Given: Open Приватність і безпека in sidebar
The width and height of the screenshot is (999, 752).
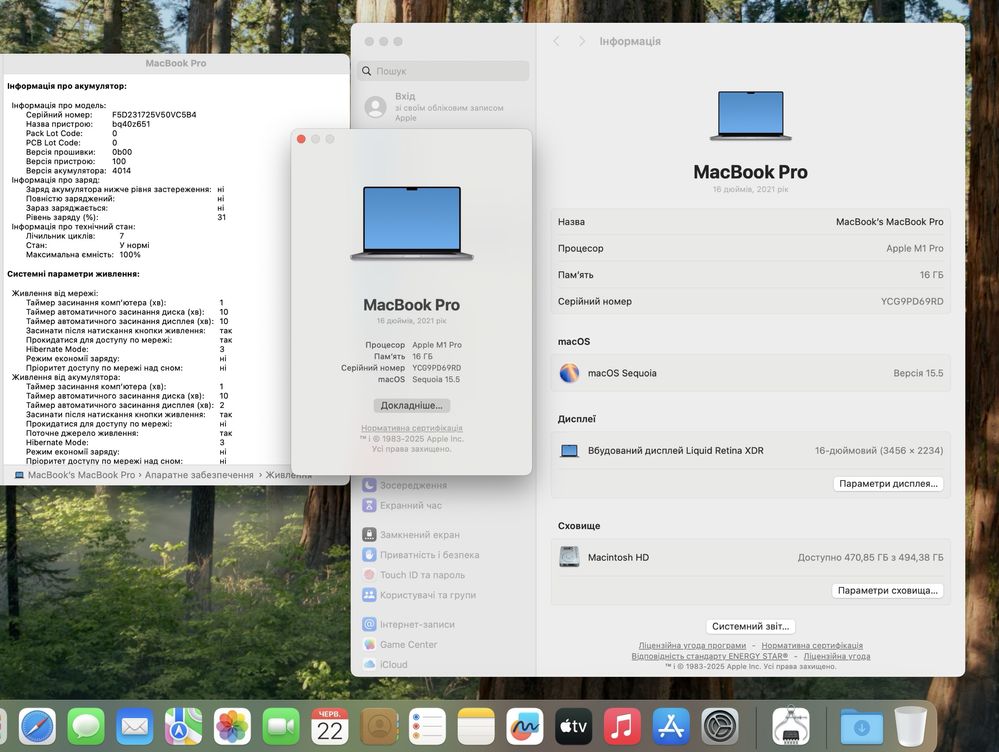Looking at the screenshot, I should click(x=420, y=555).
